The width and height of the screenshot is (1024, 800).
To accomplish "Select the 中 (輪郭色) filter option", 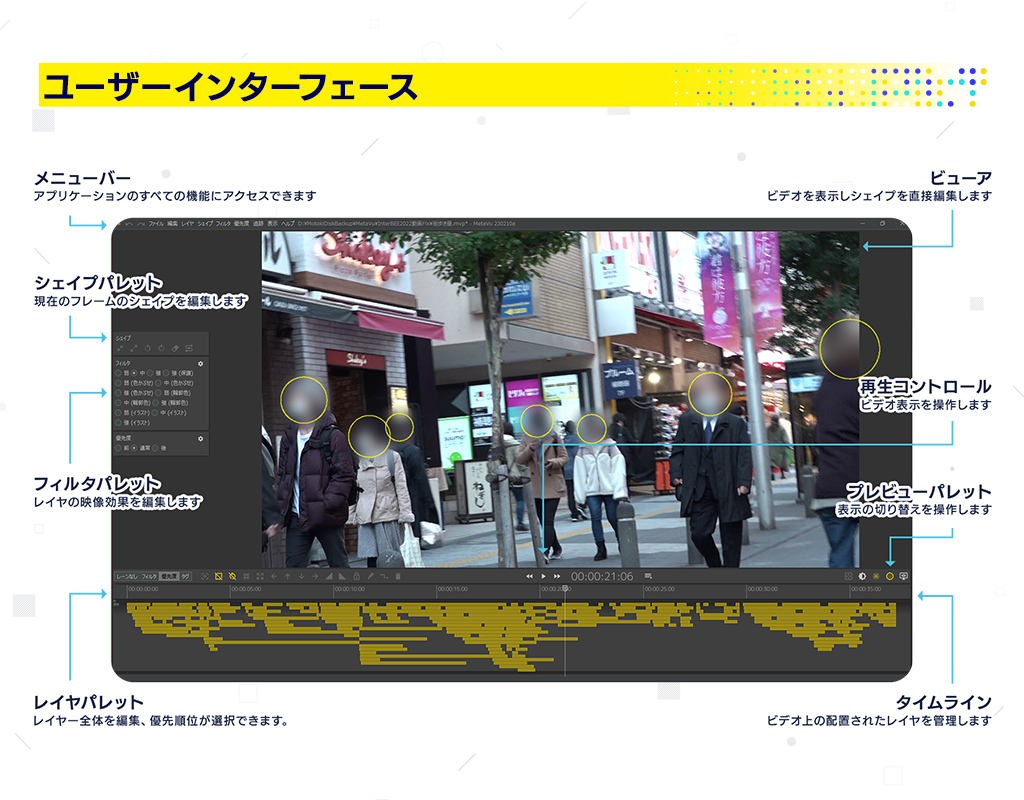I will pyautogui.click(x=133, y=403).
